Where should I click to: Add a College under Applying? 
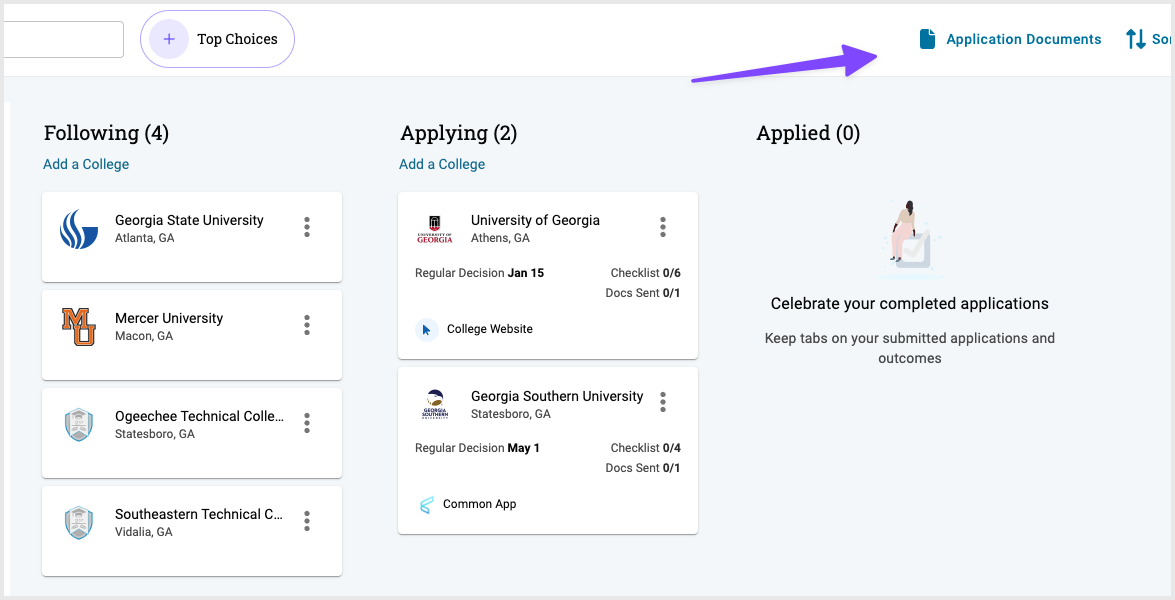point(442,164)
